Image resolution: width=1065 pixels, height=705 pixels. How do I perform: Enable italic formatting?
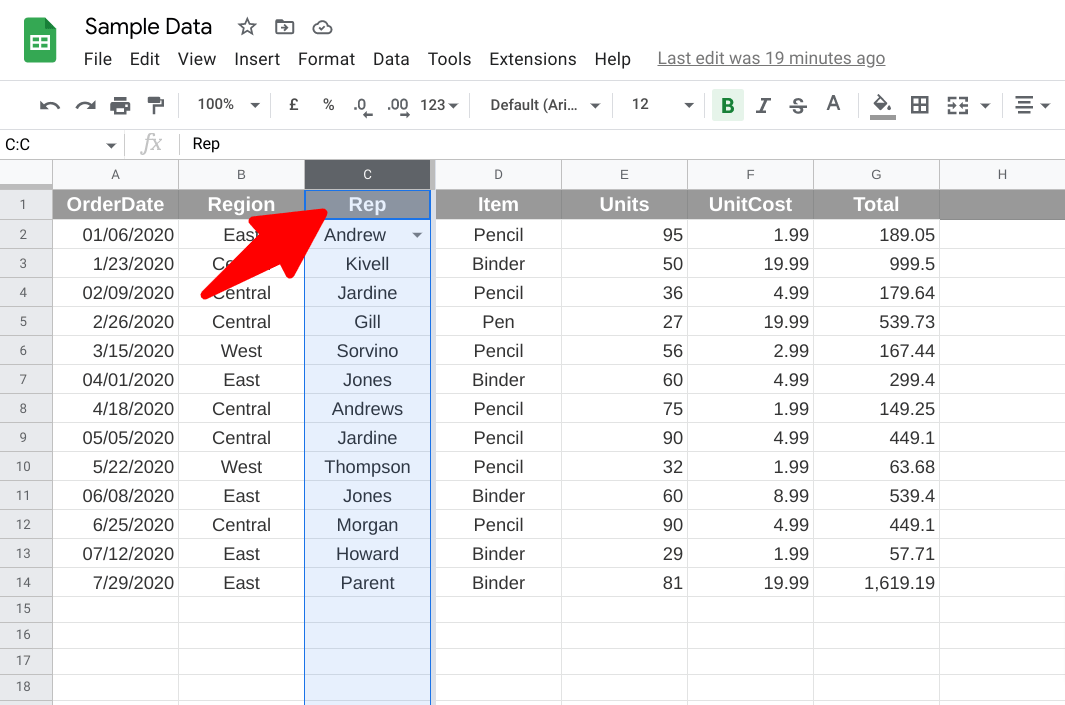pos(762,104)
